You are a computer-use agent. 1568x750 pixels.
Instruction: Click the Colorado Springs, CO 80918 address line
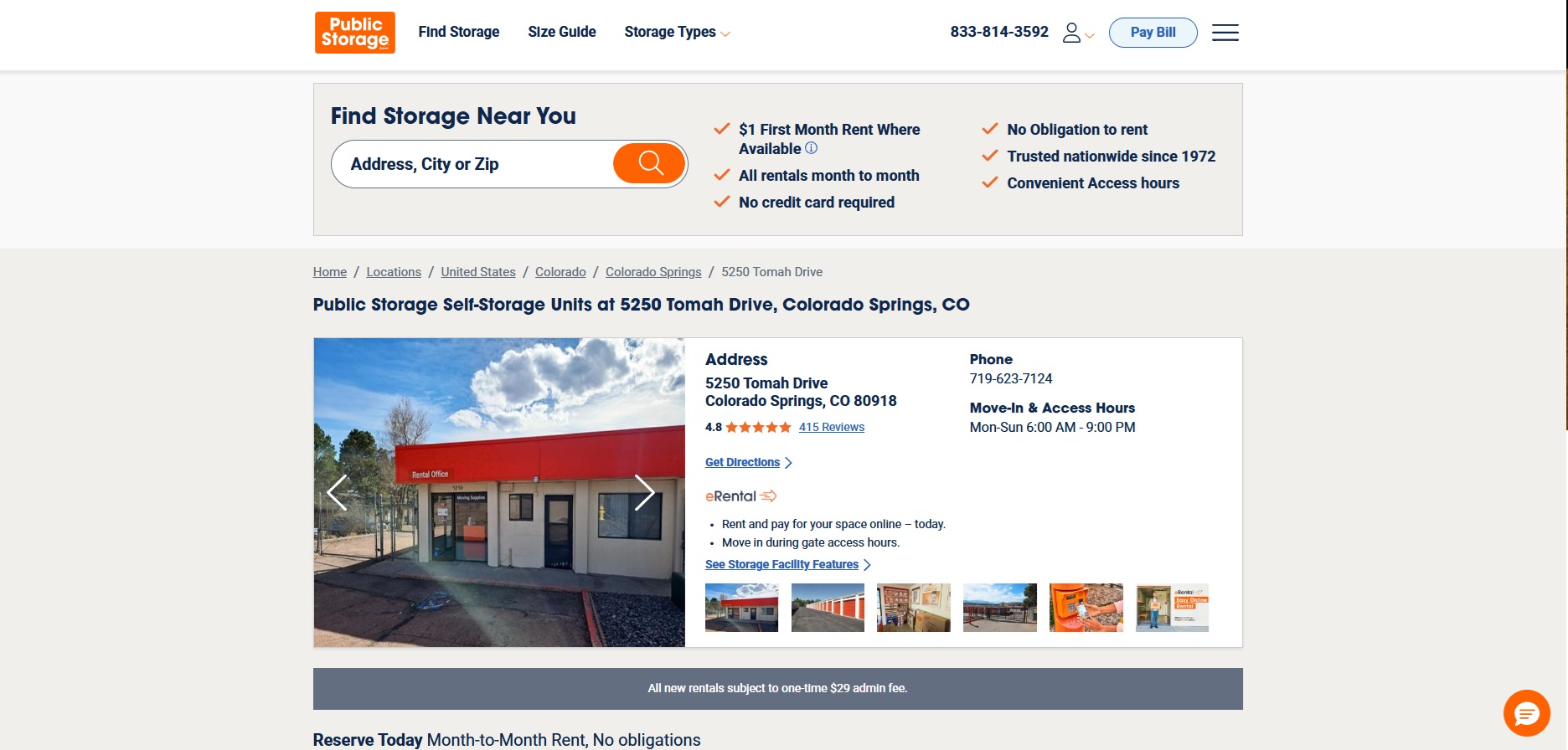tap(801, 401)
